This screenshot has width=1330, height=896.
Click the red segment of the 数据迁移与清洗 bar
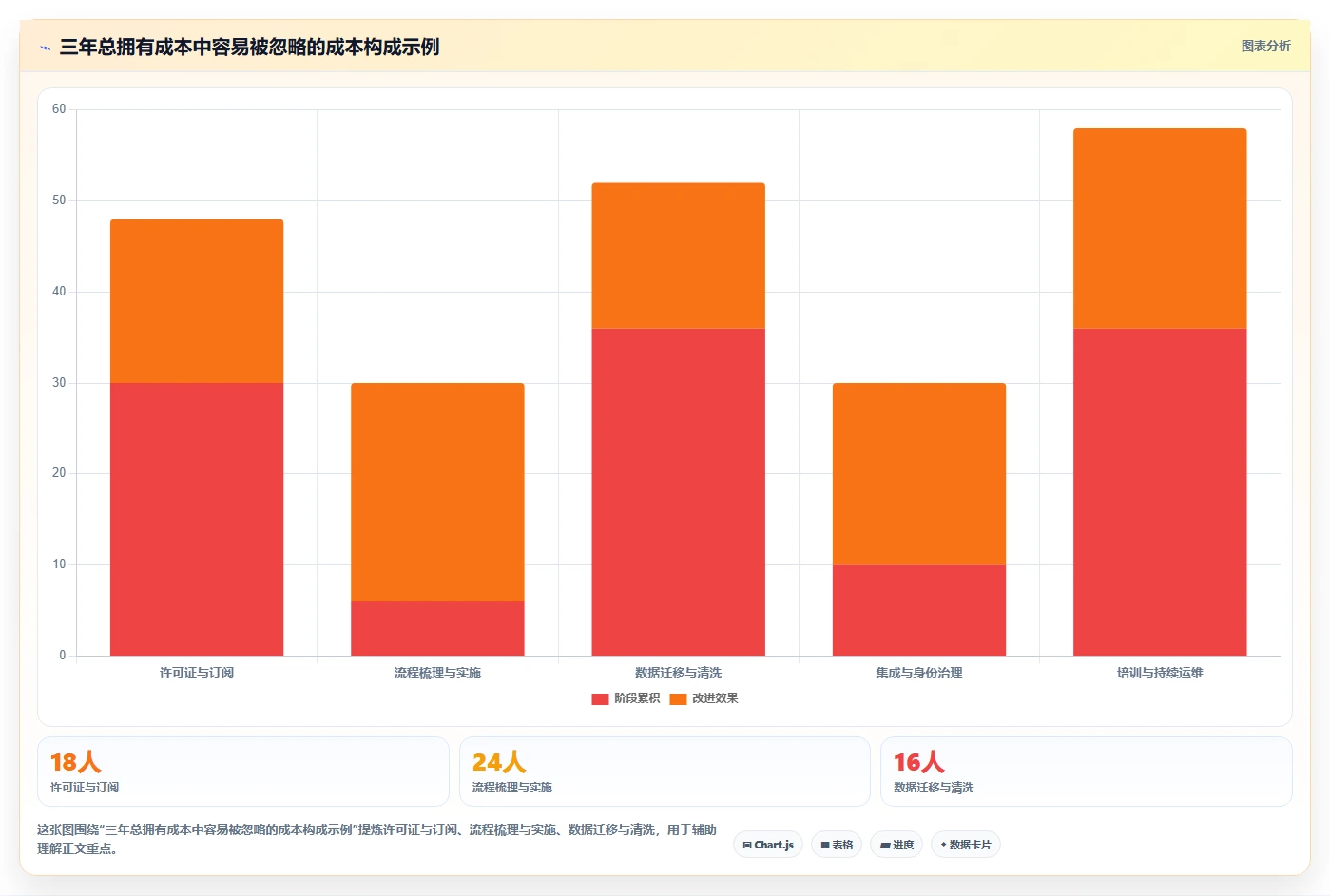(678, 492)
